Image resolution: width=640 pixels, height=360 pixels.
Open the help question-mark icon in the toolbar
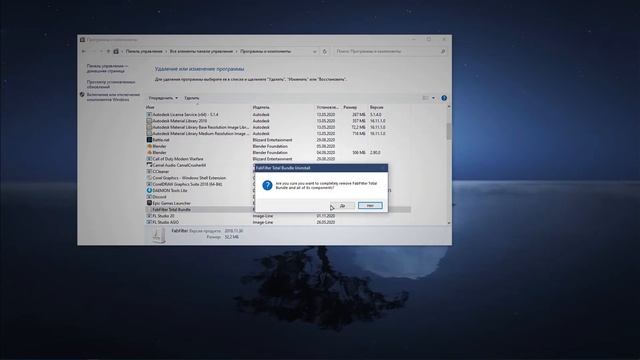pos(444,98)
